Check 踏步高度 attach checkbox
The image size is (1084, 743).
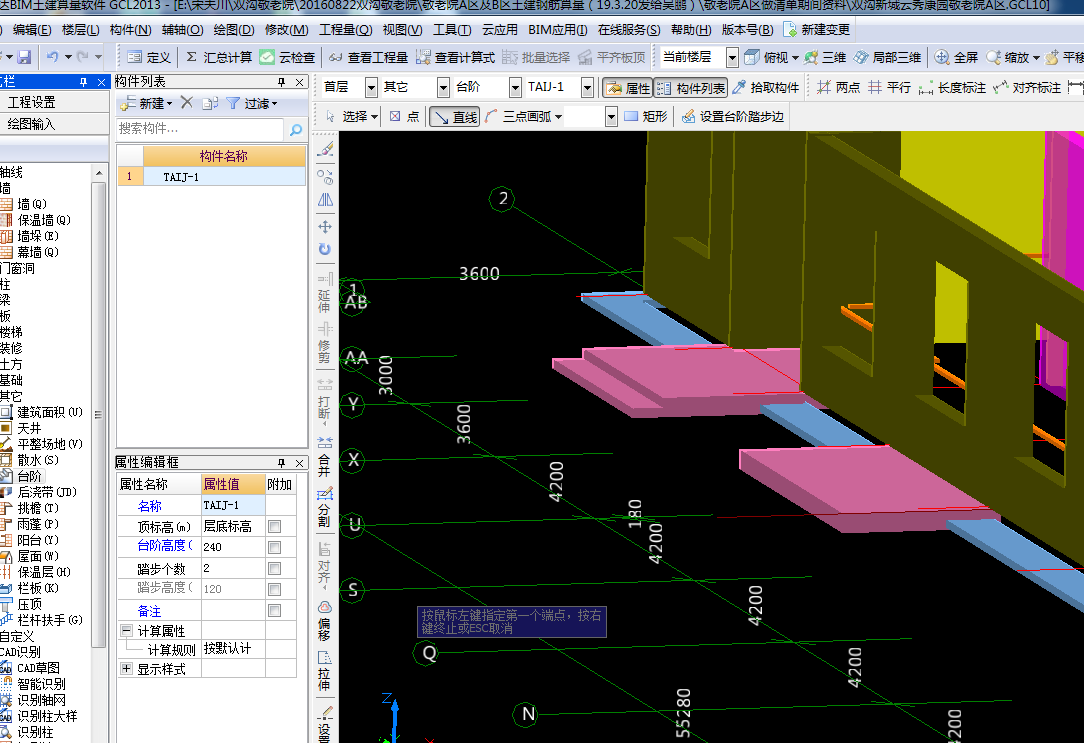coord(274,590)
